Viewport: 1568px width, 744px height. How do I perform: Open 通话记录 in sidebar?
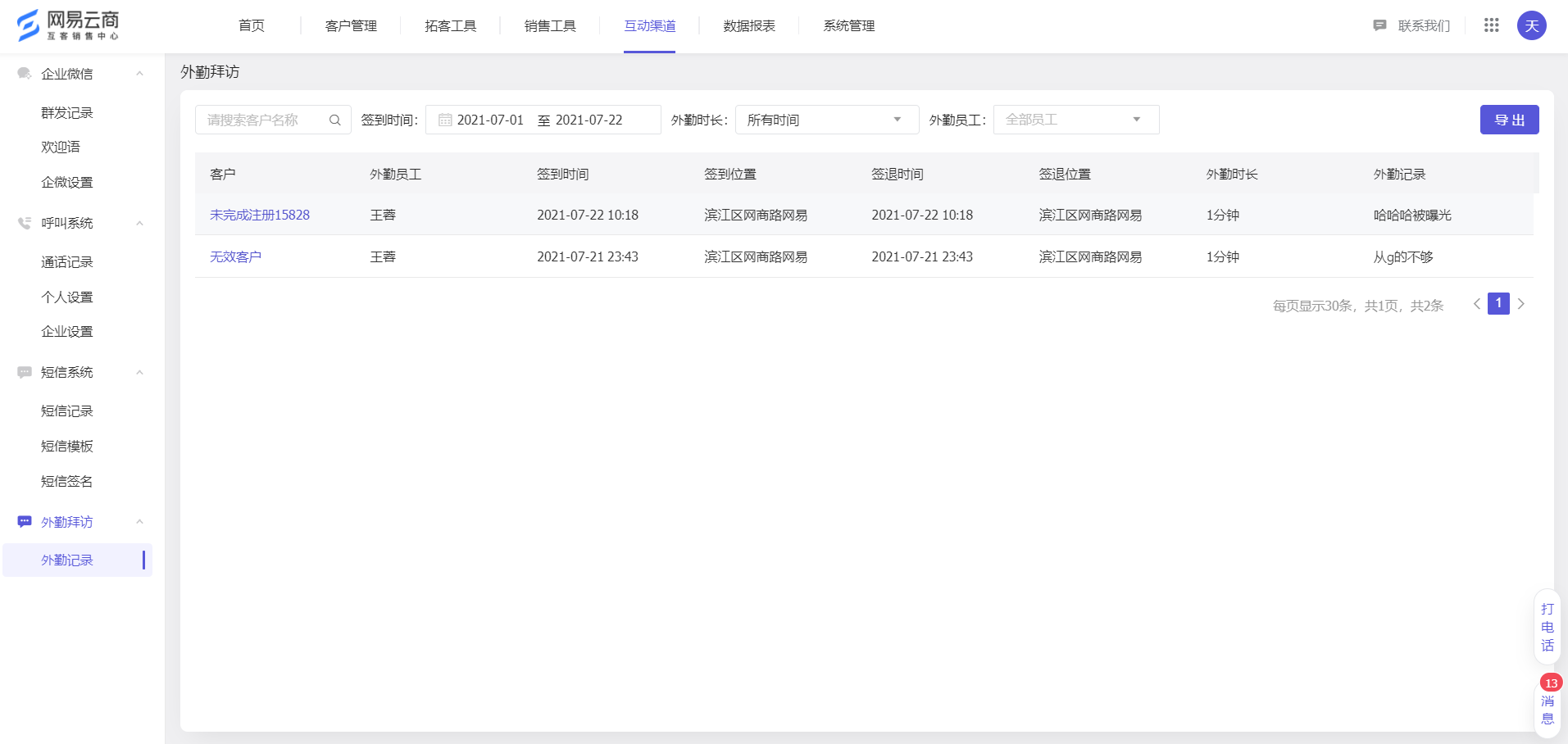pos(67,261)
